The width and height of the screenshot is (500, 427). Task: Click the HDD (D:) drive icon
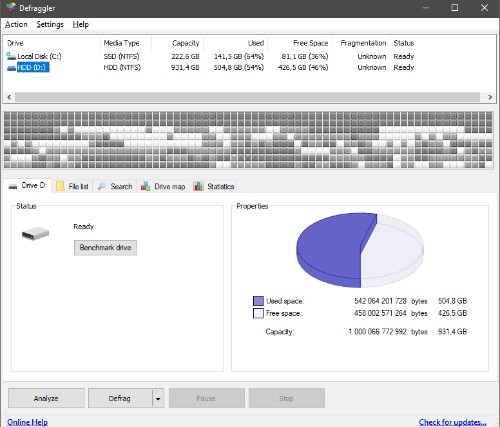pyautogui.click(x=11, y=68)
